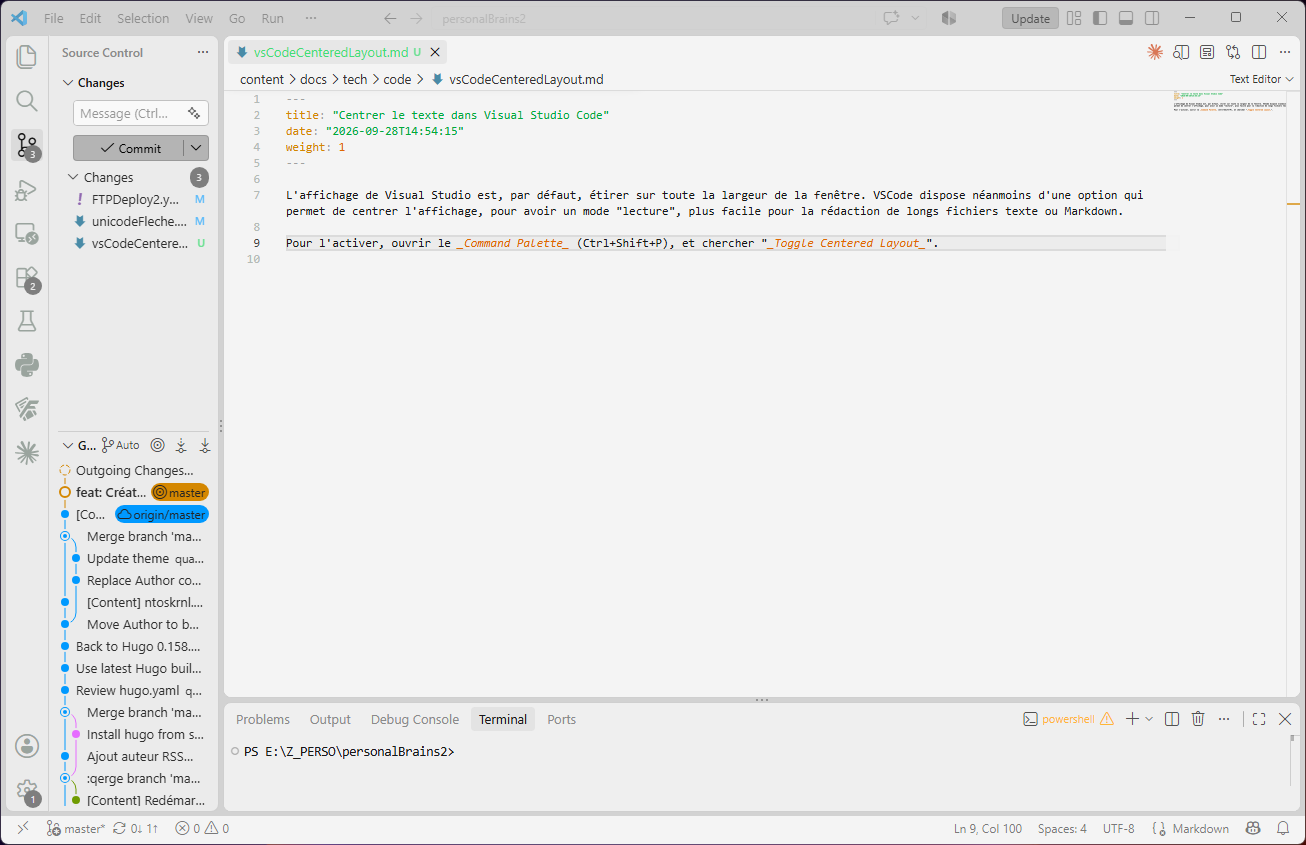The height and width of the screenshot is (845, 1306).
Task: Collapse the top Changes section
Action: click(x=68, y=83)
